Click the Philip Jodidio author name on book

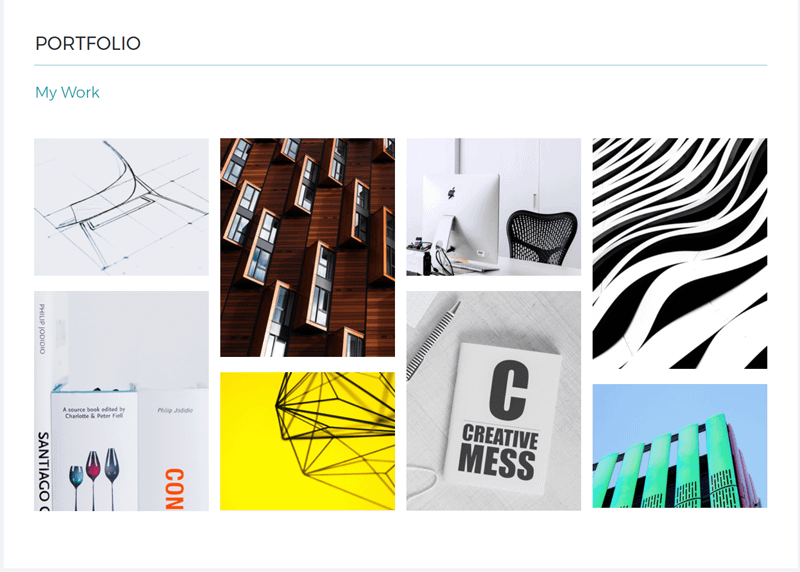(176, 410)
